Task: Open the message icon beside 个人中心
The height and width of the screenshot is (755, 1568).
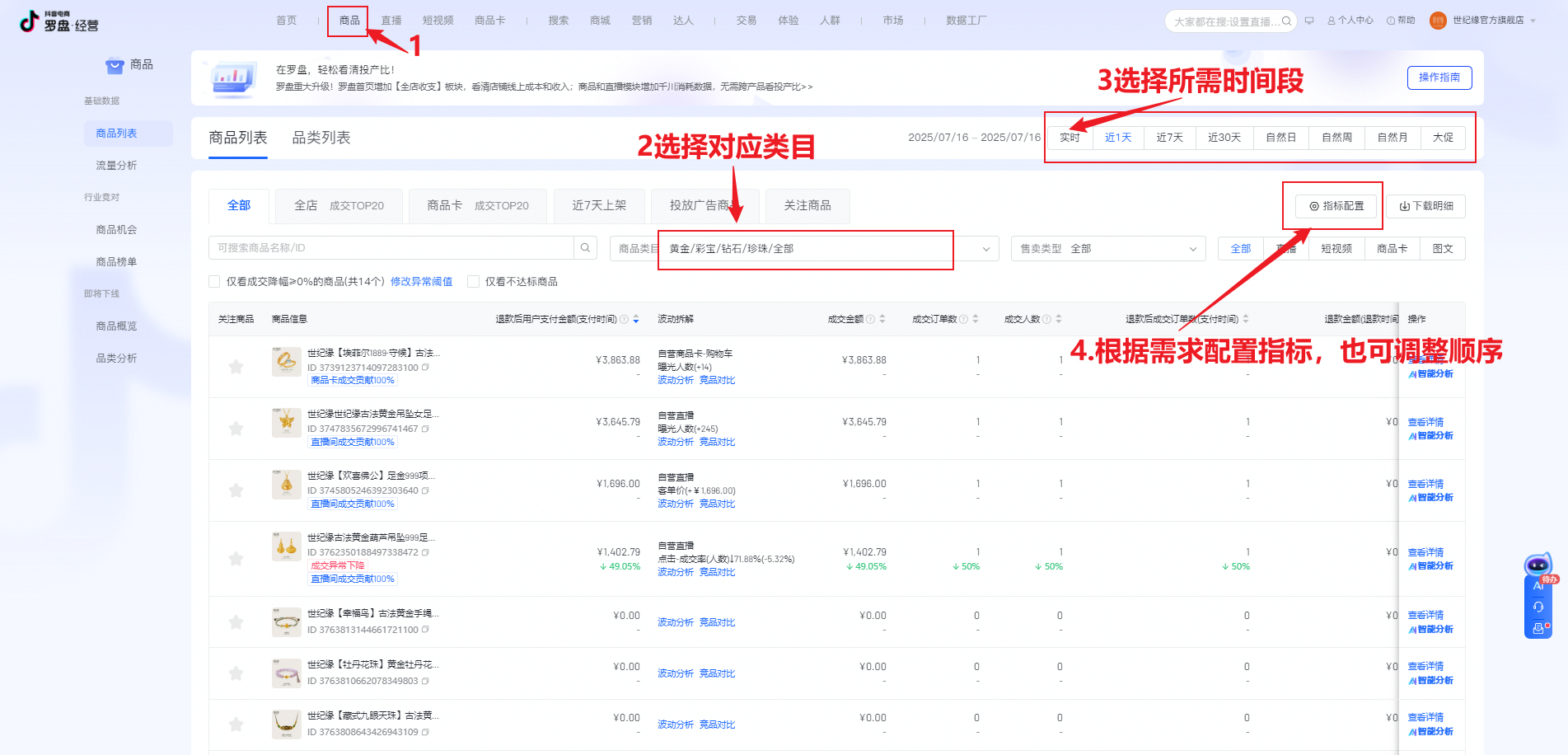Action: pyautogui.click(x=1308, y=21)
